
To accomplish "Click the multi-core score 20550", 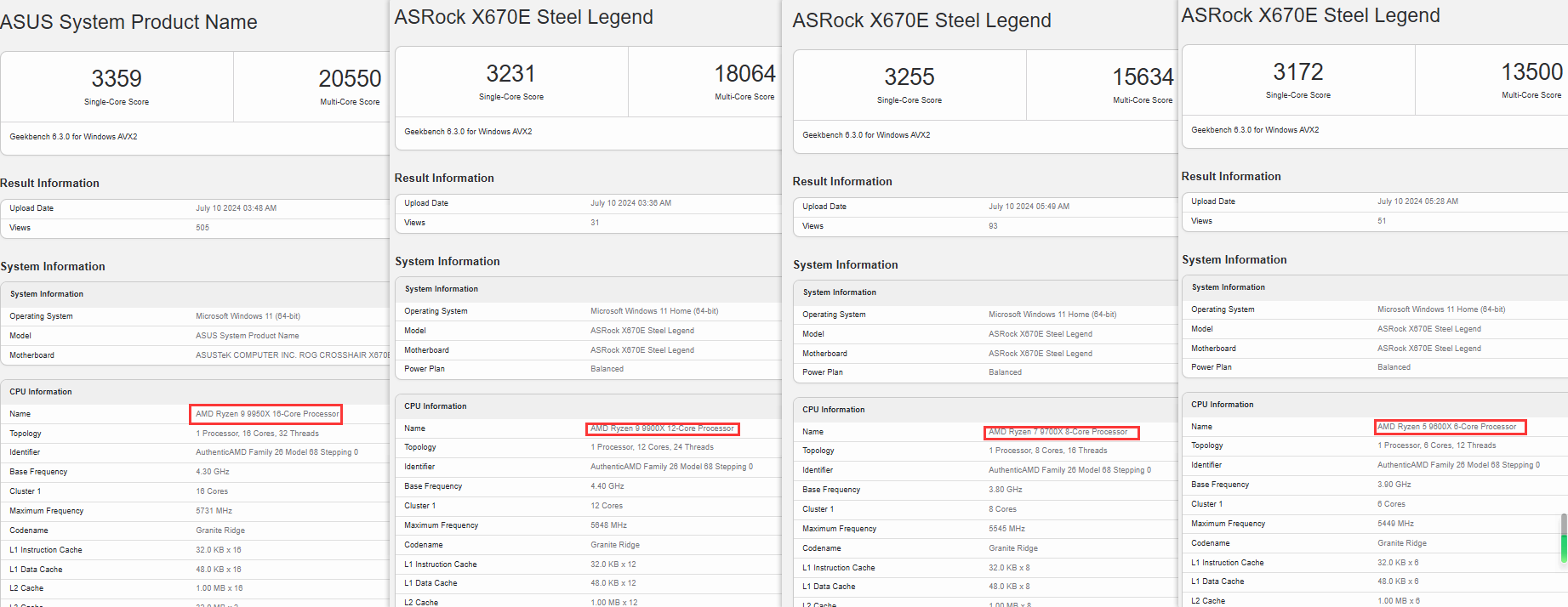I will pos(350,78).
